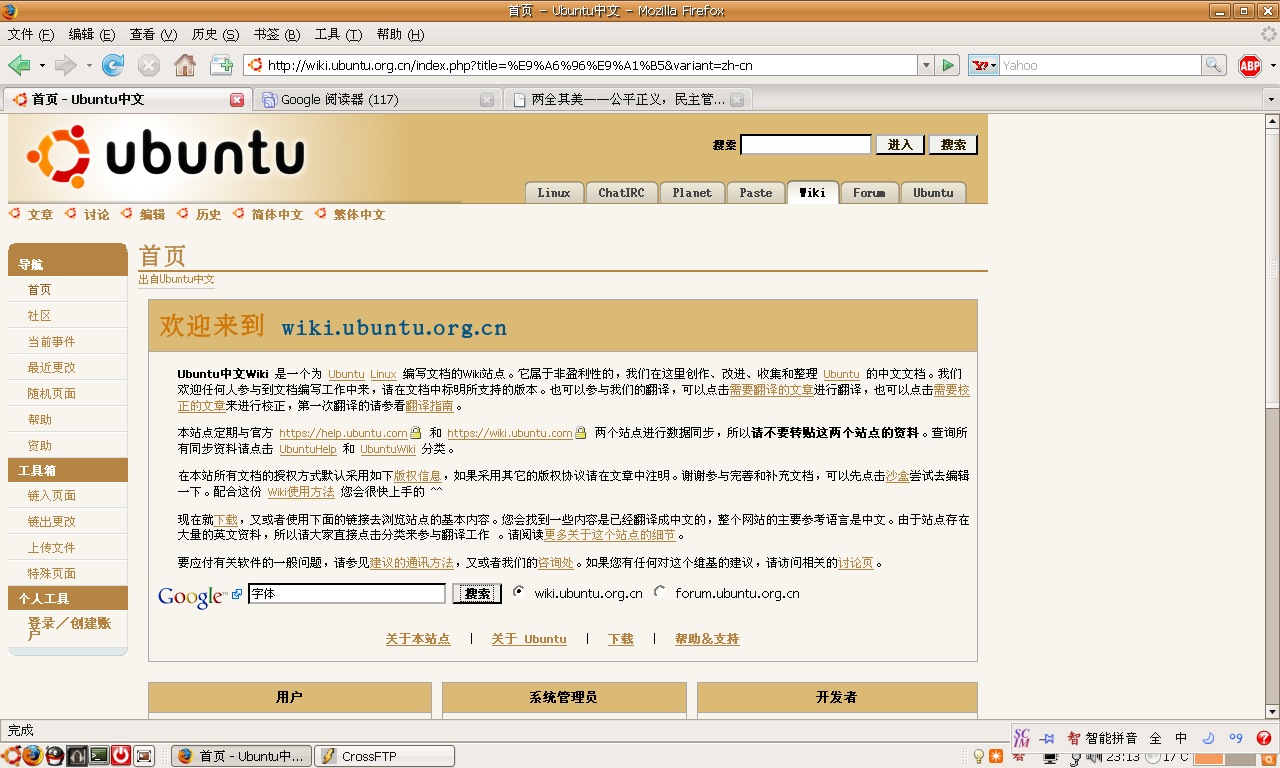1280x768 pixels.
Task: Open the back button history dropdown arrow
Action: 42,66
